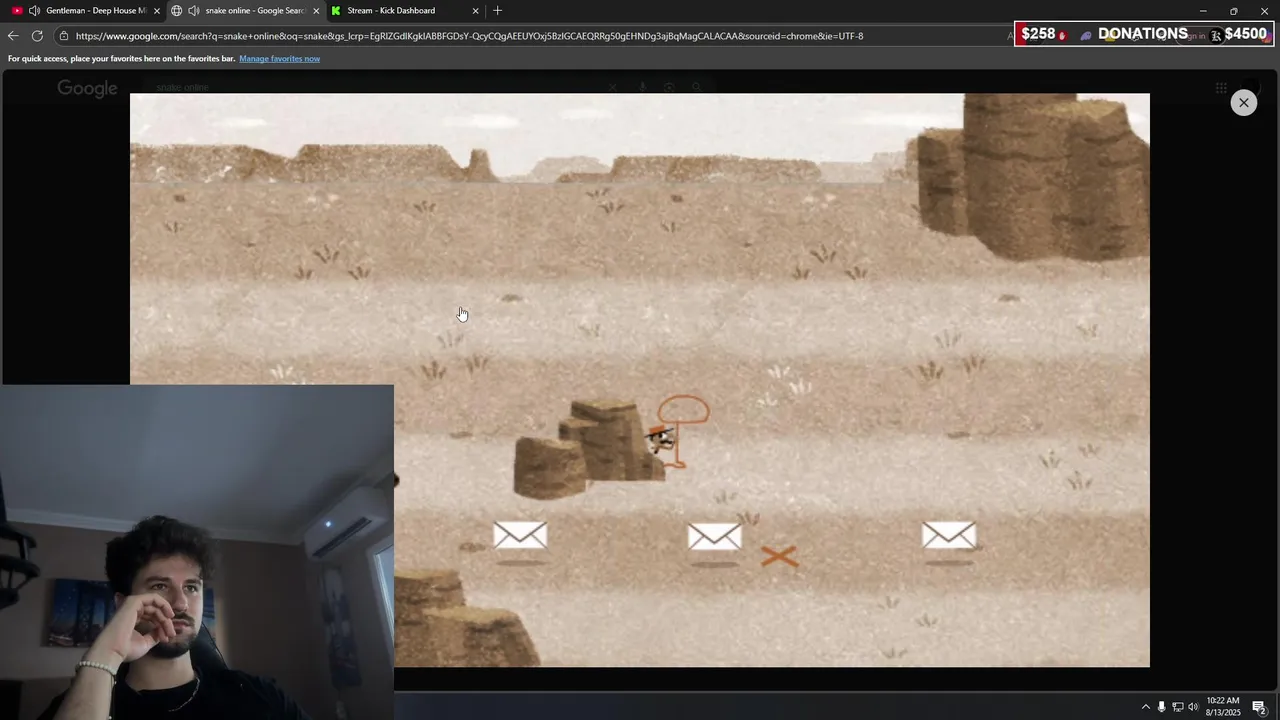Click the YouTube favicon on first tab
The width and height of the screenshot is (1280, 720).
pos(17,11)
